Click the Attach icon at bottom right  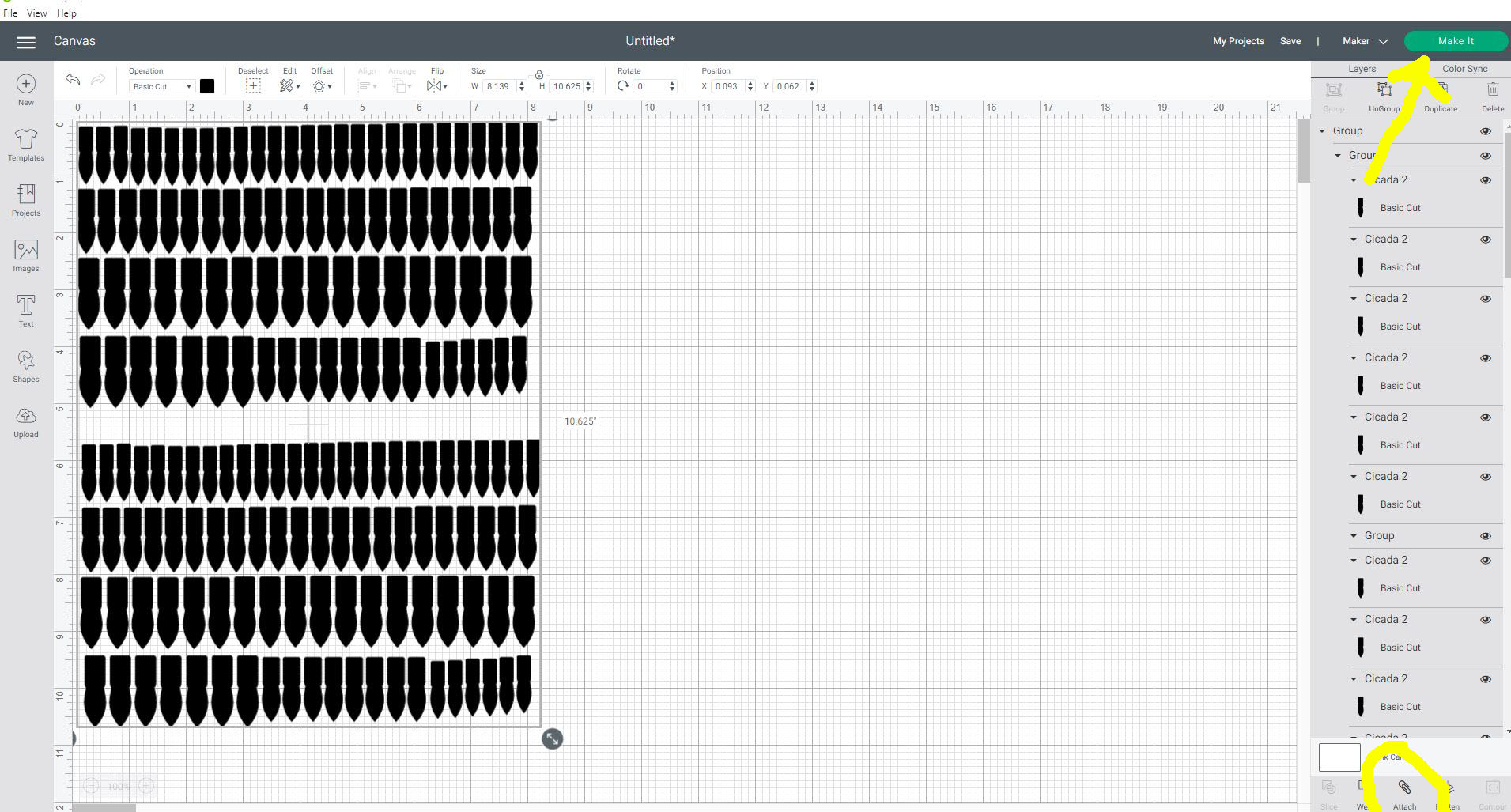(1405, 788)
